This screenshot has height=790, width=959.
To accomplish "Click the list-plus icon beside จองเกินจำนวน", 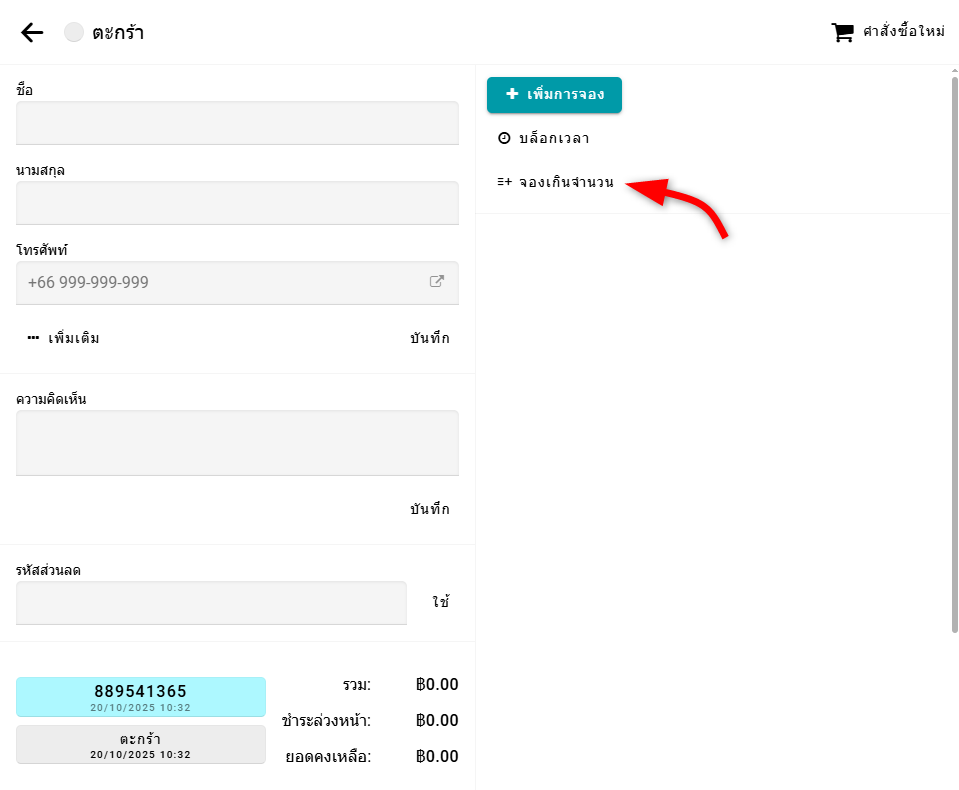I will (x=504, y=182).
